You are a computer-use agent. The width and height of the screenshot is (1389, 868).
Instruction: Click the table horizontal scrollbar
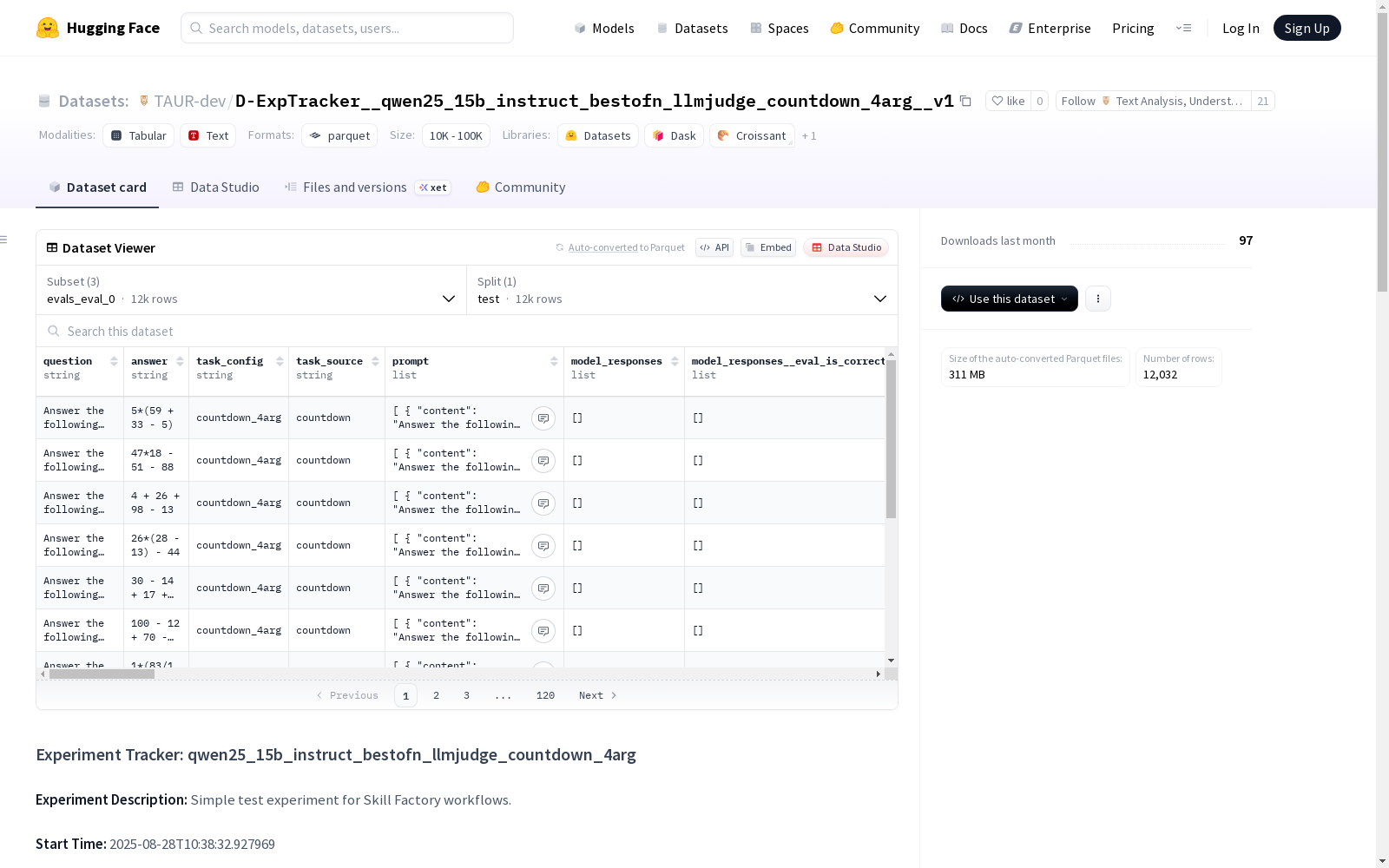click(102, 674)
